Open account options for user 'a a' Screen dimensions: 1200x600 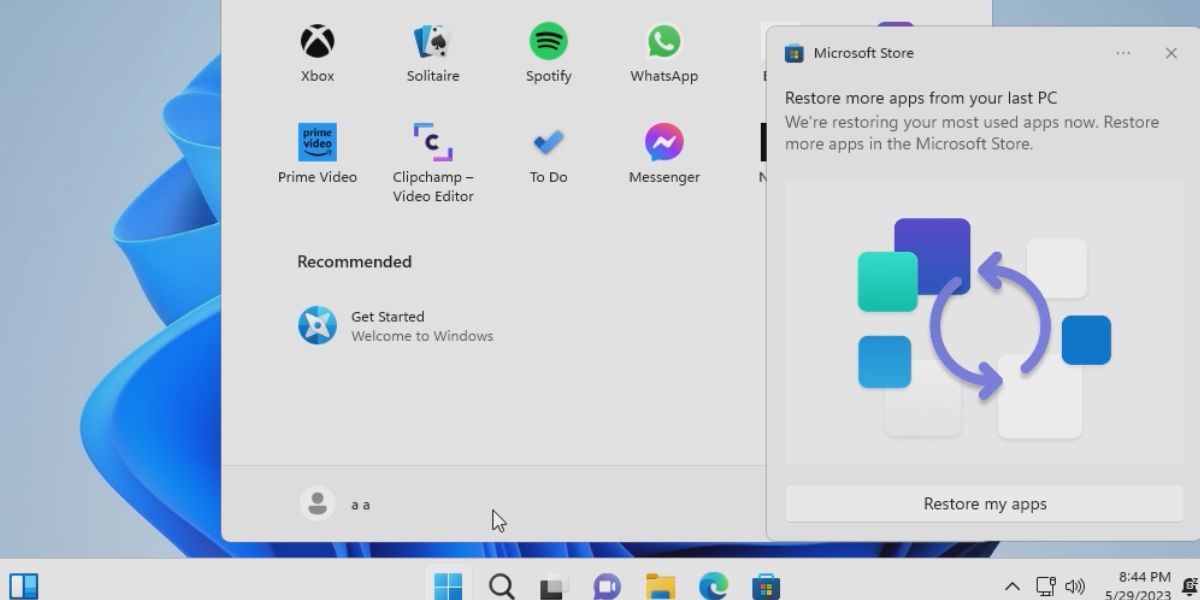click(341, 503)
